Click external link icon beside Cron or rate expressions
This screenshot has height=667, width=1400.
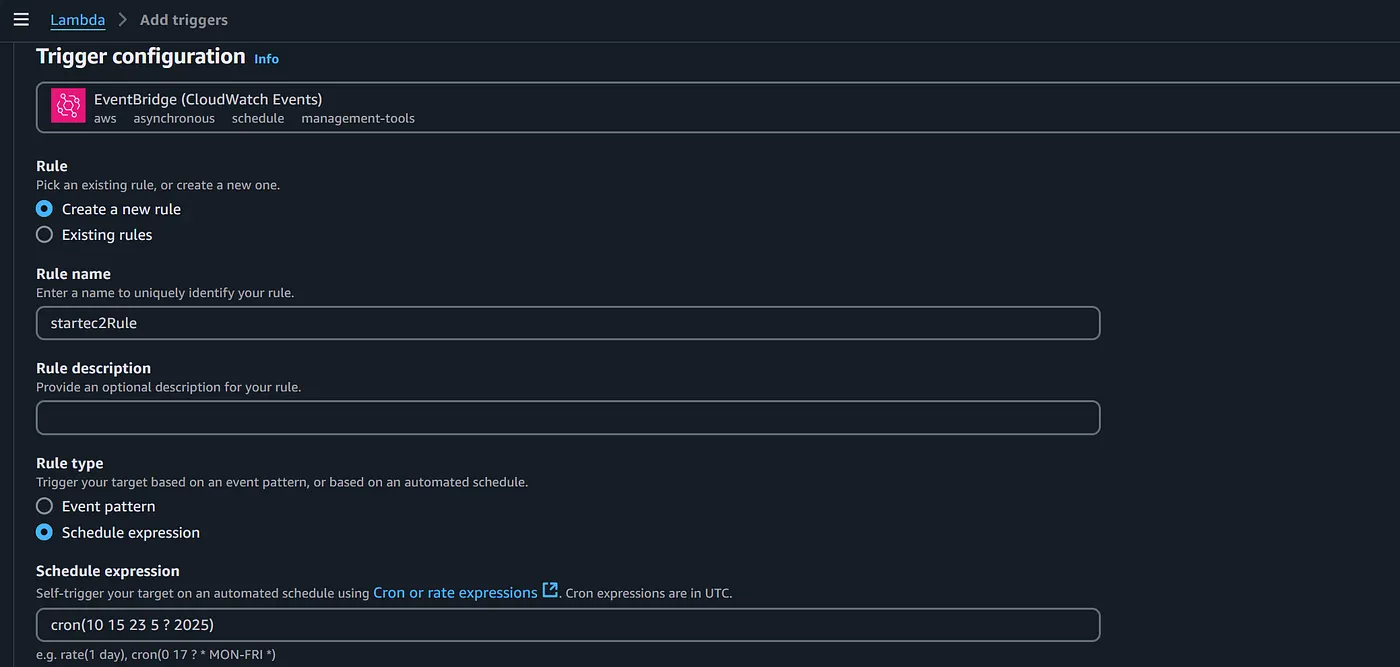click(550, 591)
